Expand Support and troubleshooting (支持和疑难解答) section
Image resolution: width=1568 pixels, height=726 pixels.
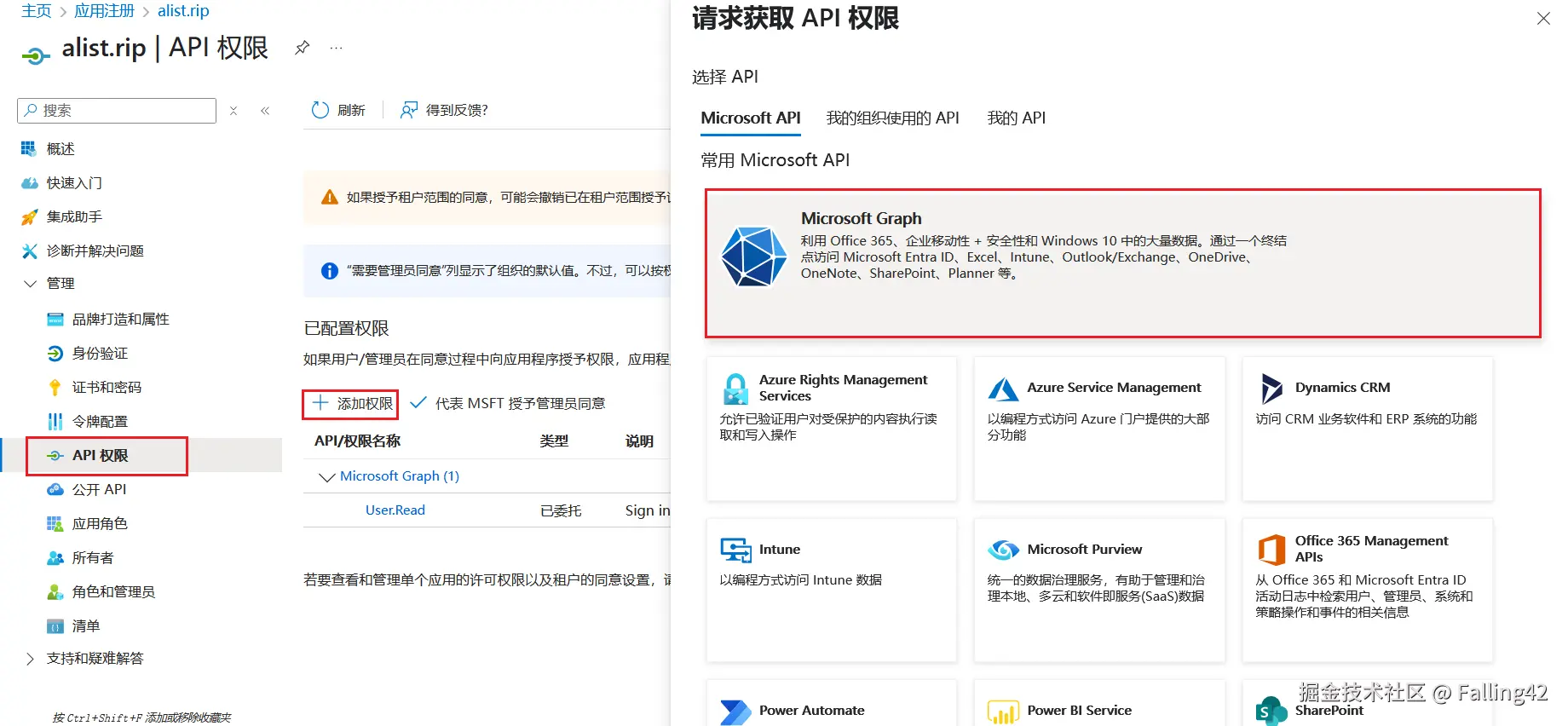coord(30,659)
